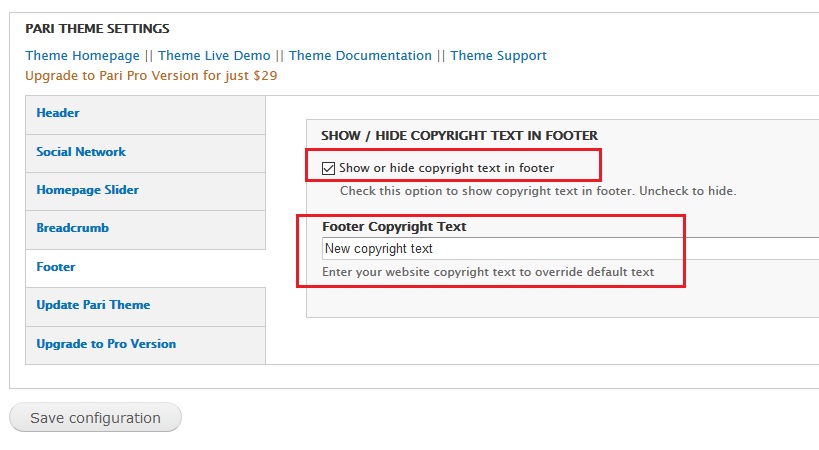Click the 'Pari Theme Settings' heading
Screen dimensions: 819x450
[97, 29]
